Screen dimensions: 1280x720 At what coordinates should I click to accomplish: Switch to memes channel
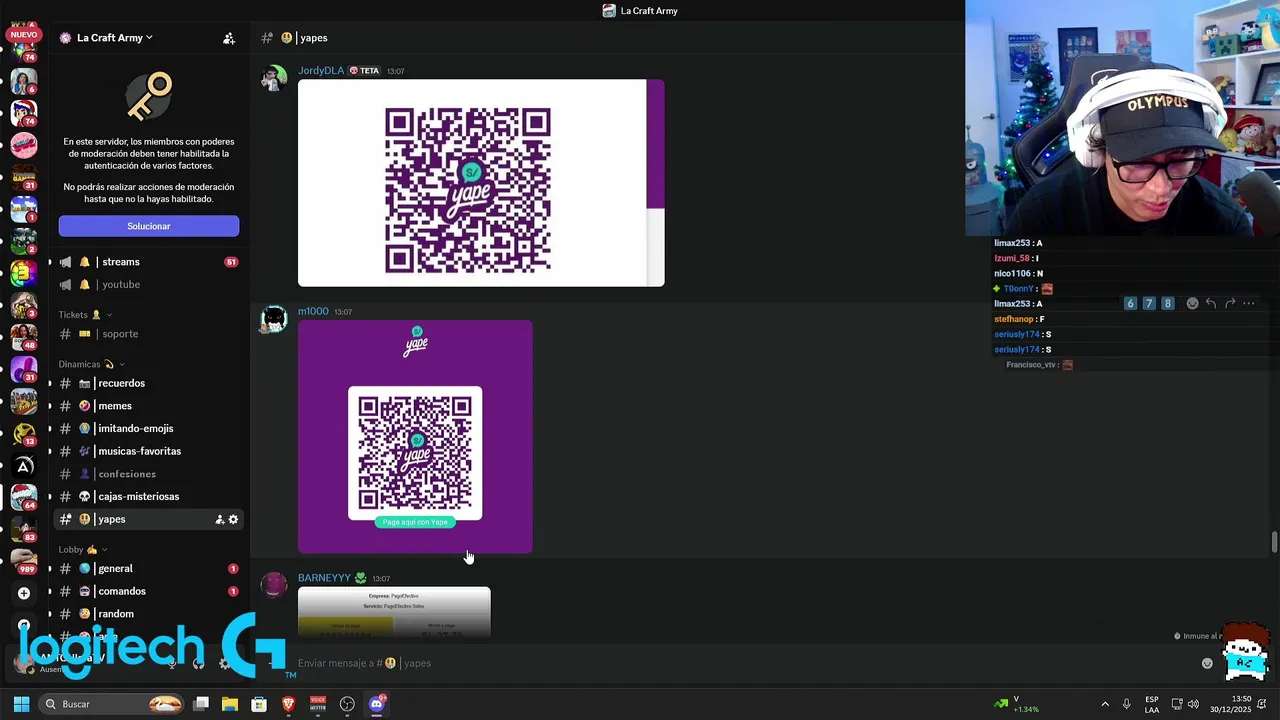147,406
